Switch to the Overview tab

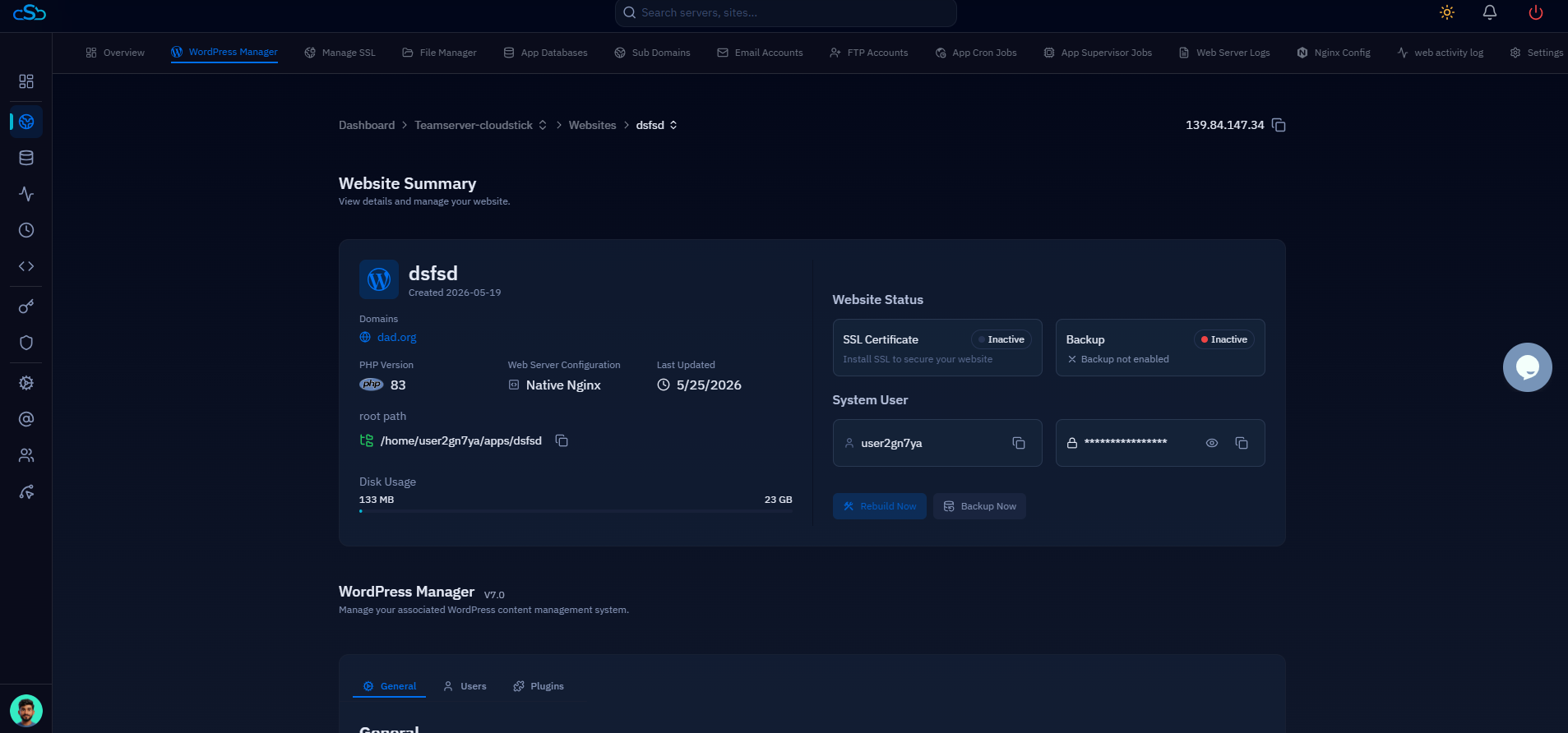pyautogui.click(x=115, y=53)
